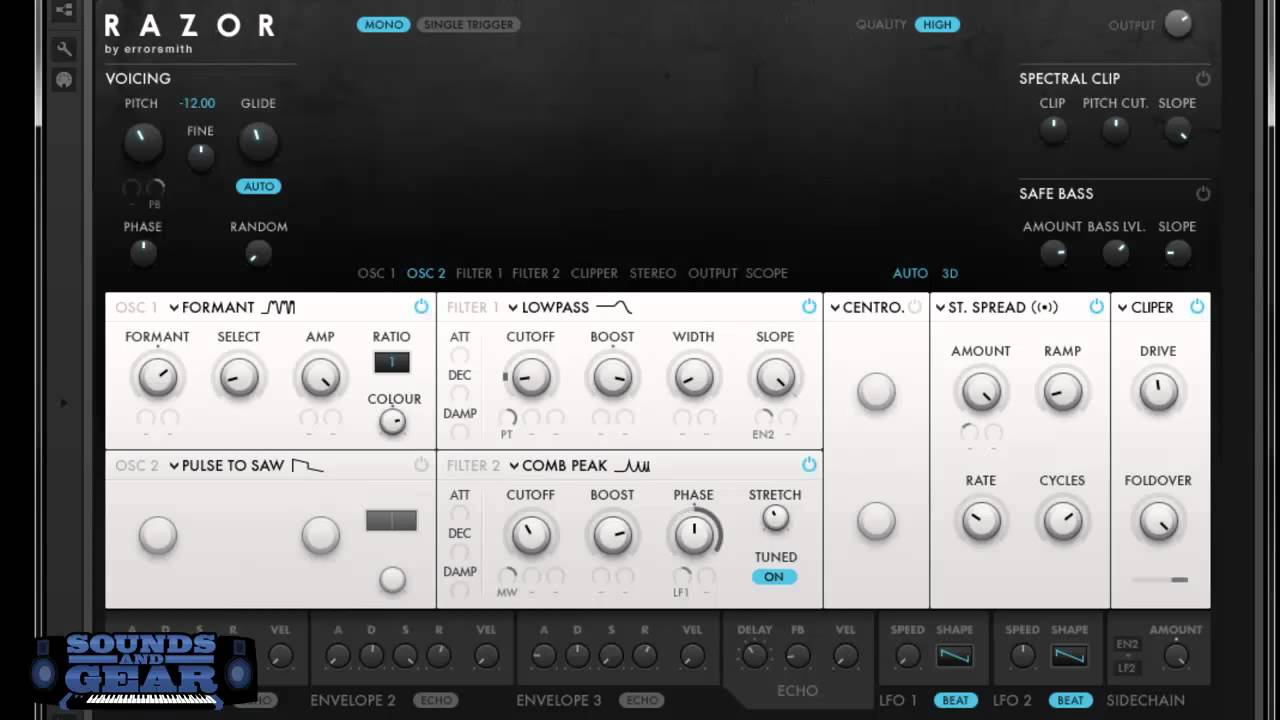Click the St. Spread Rate knob

tap(981, 520)
